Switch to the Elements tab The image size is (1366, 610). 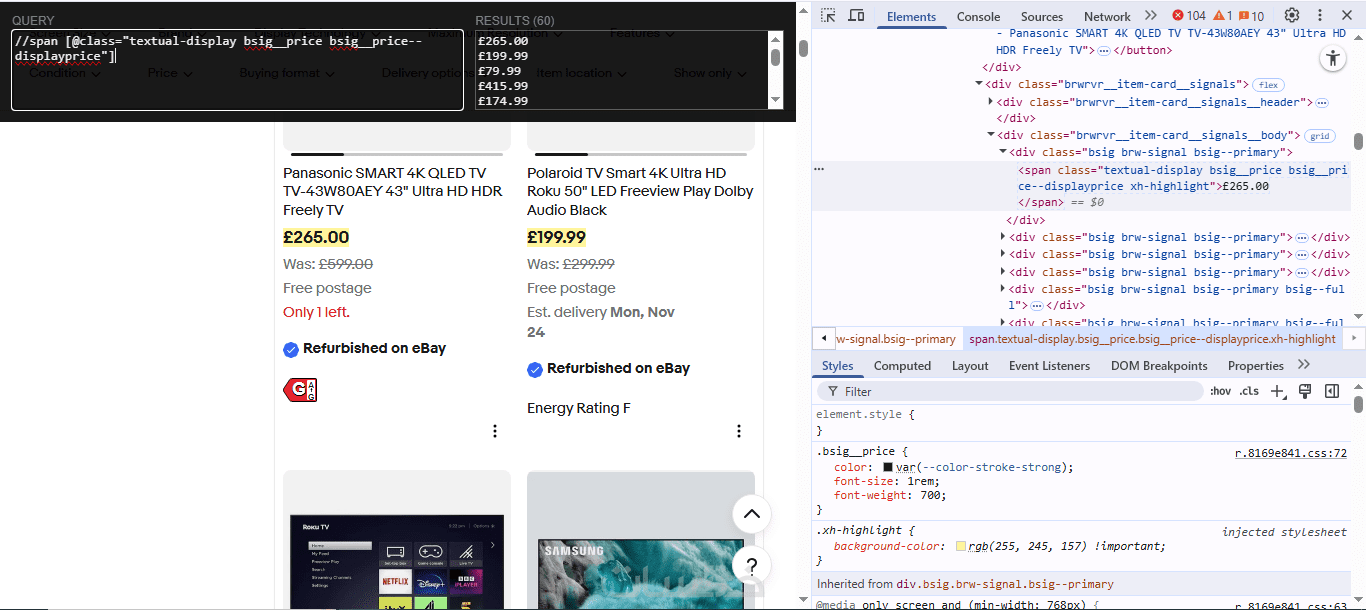point(911,16)
